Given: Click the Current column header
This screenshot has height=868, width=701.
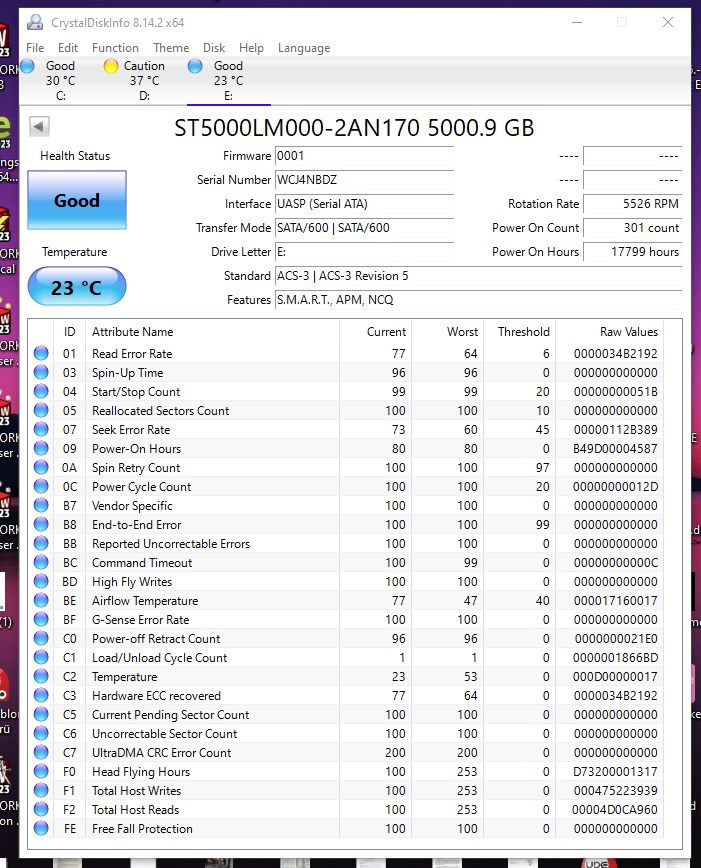Looking at the screenshot, I should (x=375, y=332).
